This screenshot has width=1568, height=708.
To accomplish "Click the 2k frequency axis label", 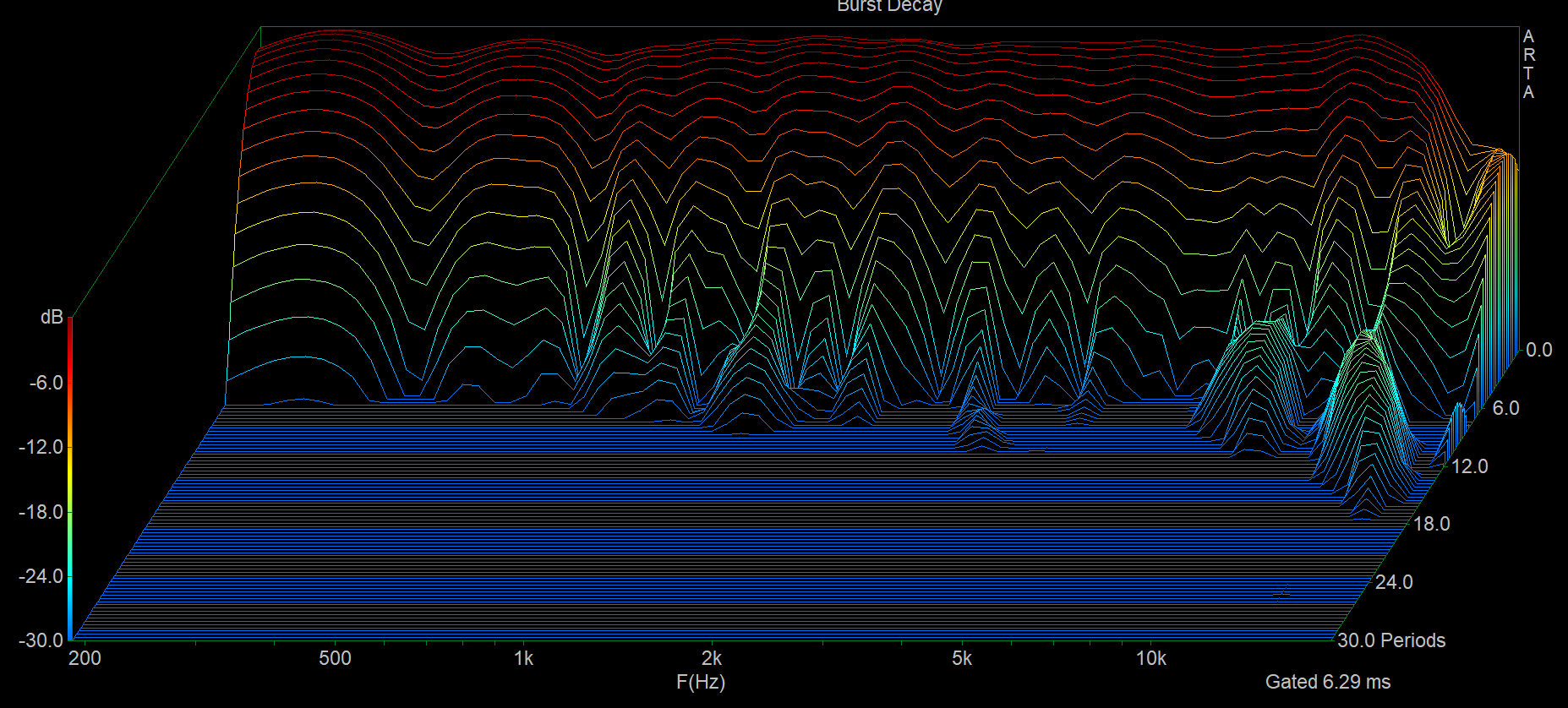I will click(712, 658).
